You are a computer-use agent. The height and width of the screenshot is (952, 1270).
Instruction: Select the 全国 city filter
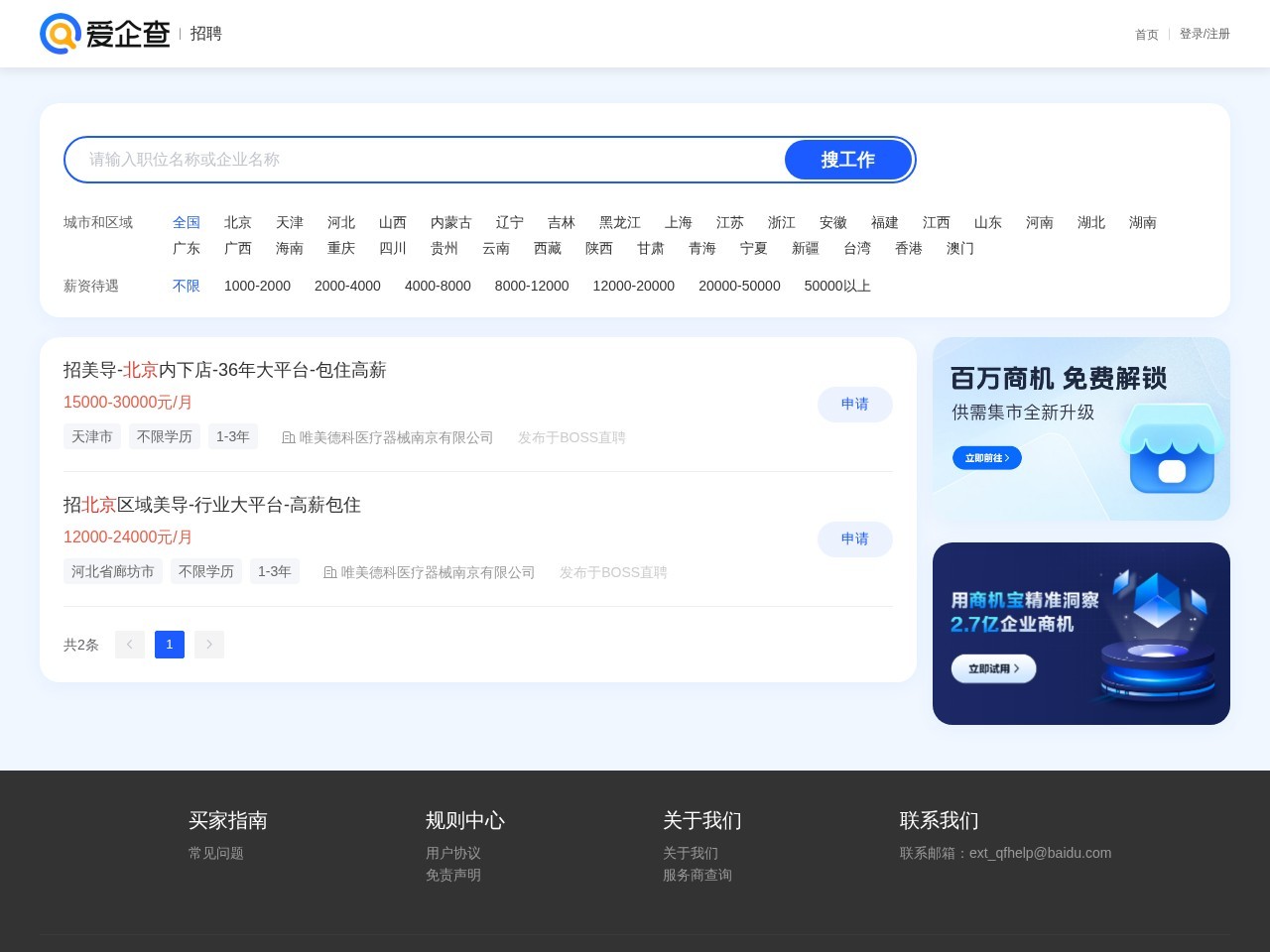[187, 222]
